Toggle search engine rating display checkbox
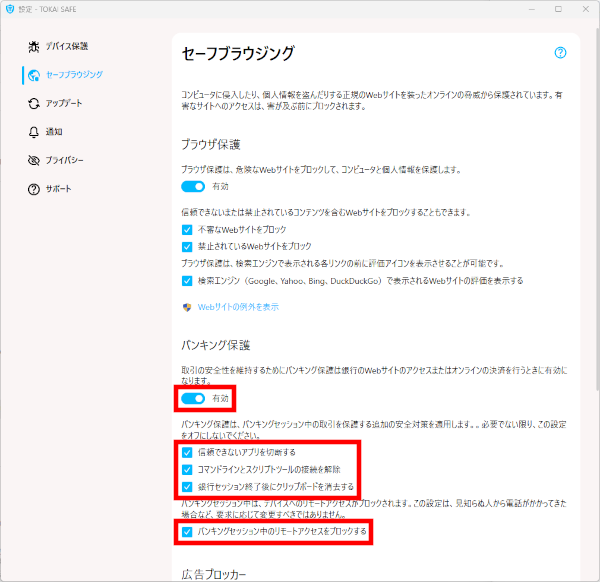Screen dimensions: 600x582 click(x=187, y=281)
